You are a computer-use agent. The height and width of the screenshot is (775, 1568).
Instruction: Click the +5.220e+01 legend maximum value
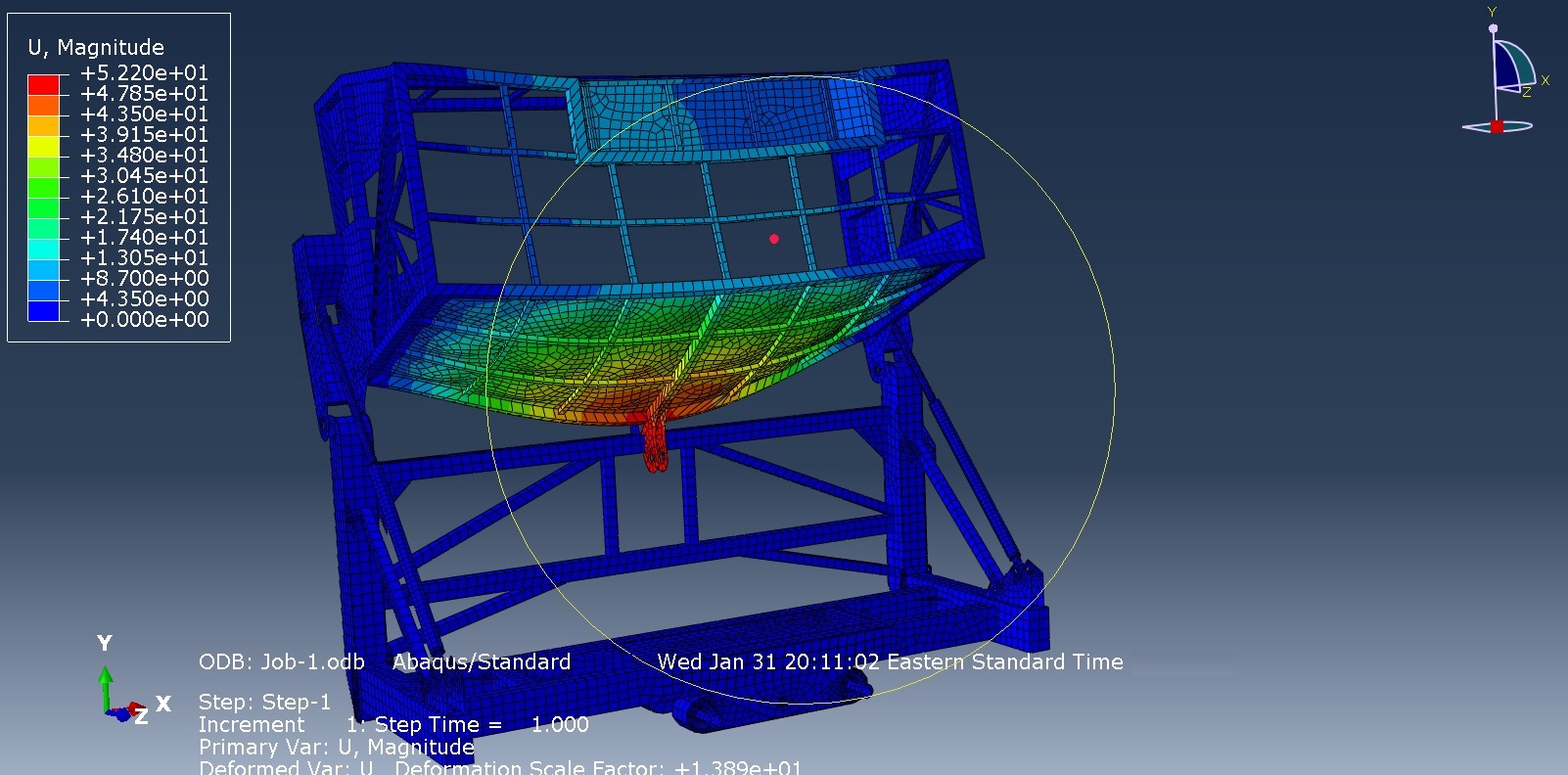point(144,72)
